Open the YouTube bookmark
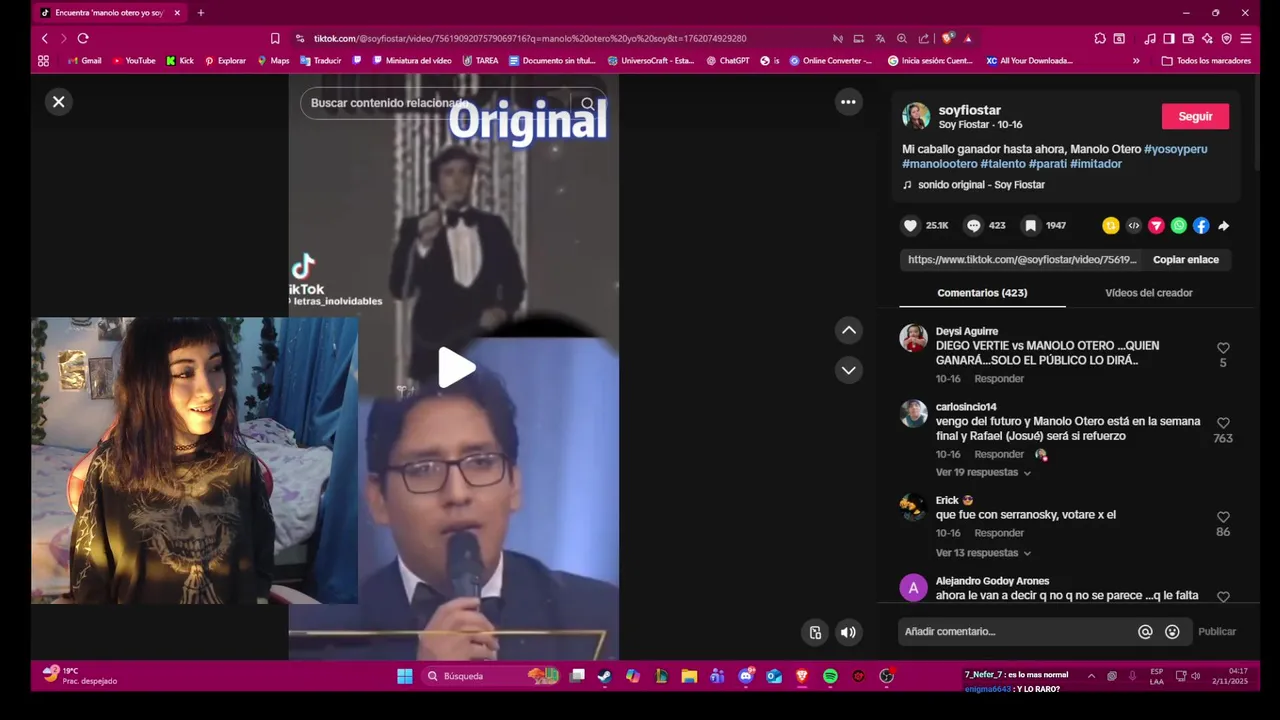The image size is (1280, 720). coord(133,61)
